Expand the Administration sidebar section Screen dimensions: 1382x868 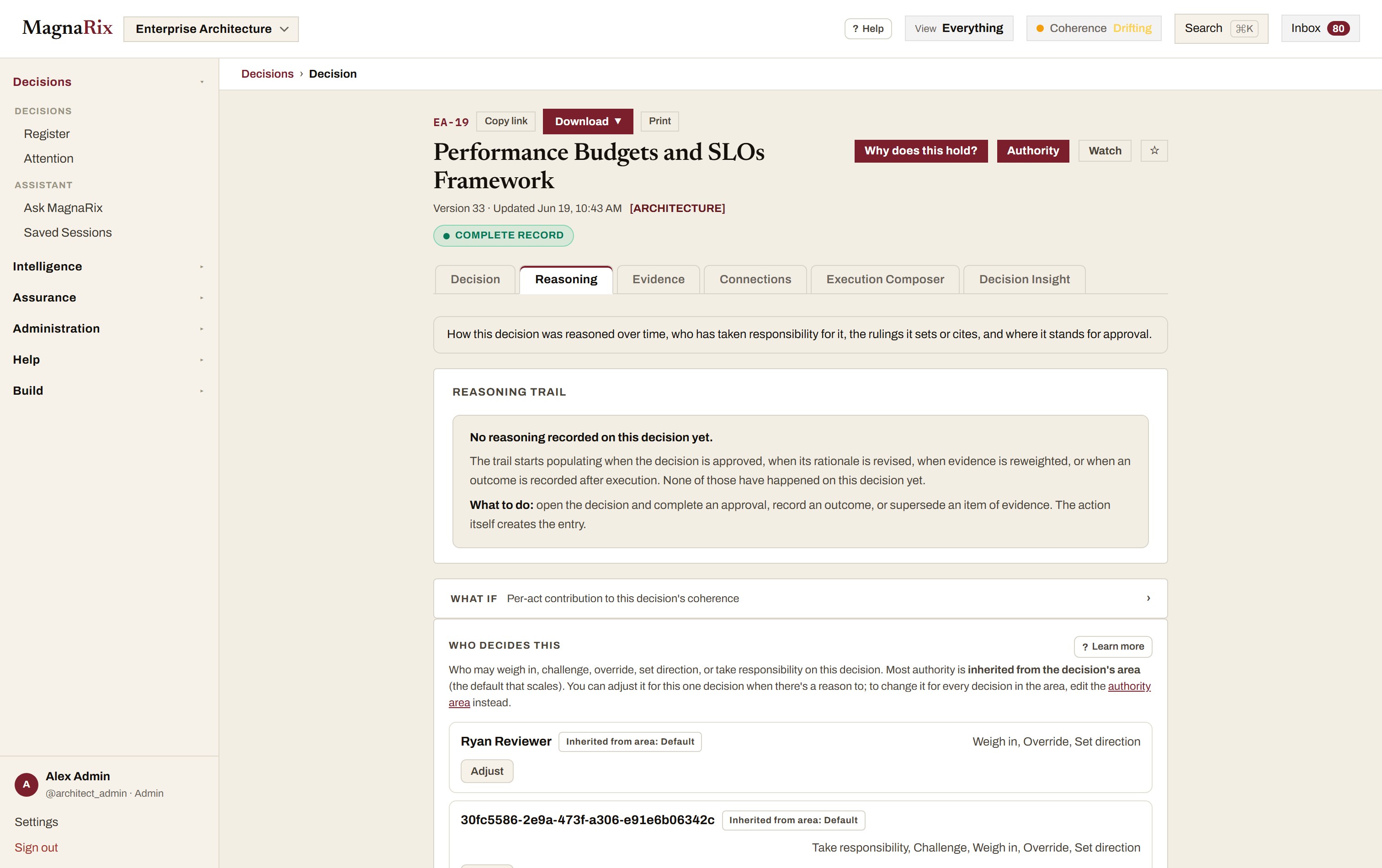[108, 329]
